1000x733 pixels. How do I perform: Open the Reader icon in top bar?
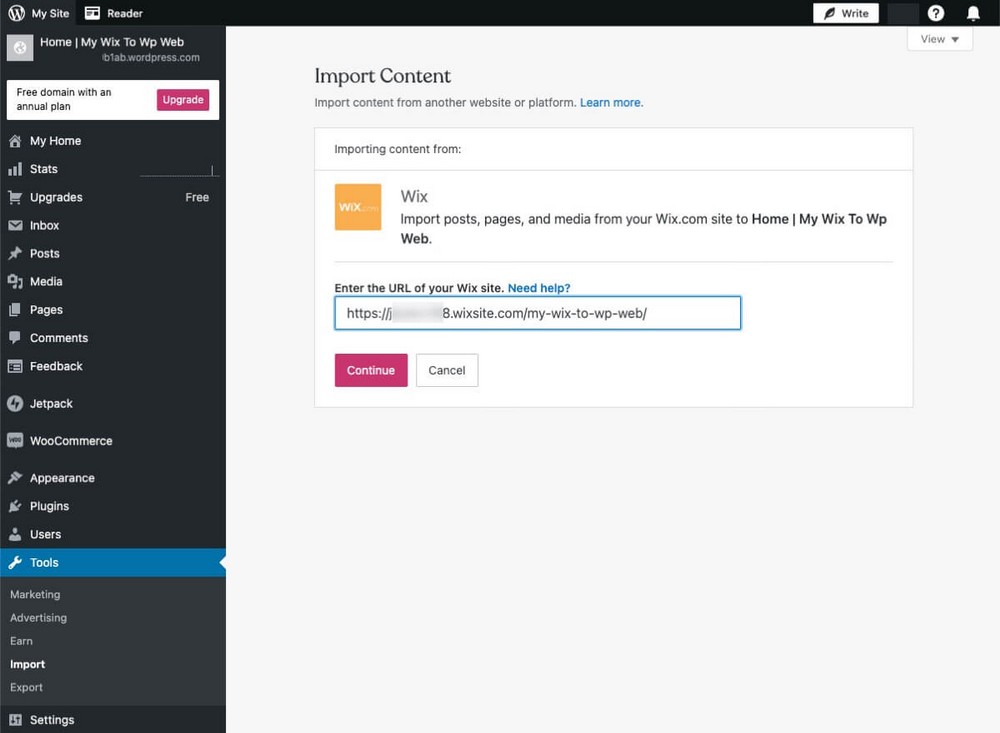pos(92,13)
